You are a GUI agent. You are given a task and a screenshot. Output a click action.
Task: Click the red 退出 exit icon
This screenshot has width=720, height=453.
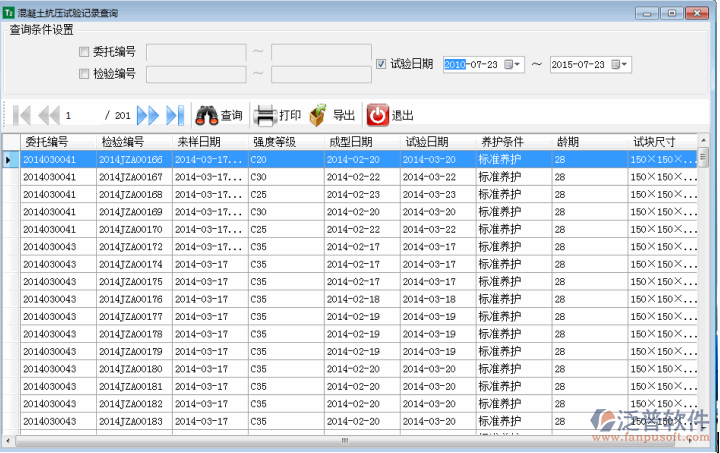tap(377, 115)
